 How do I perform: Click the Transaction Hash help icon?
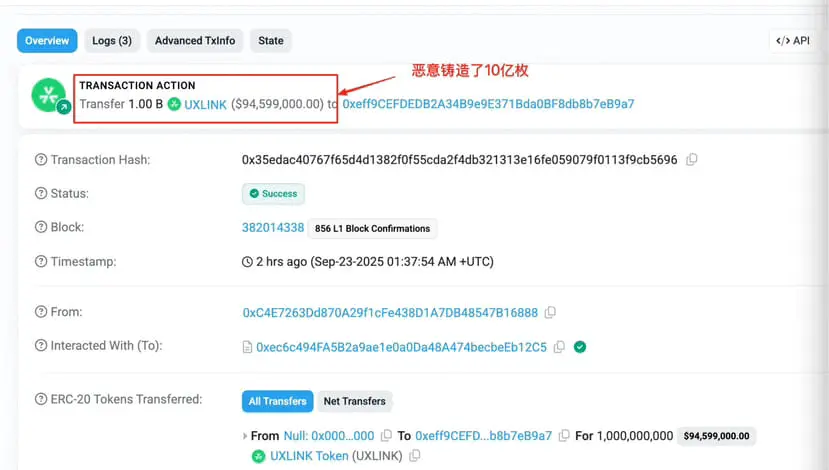click(x=41, y=160)
